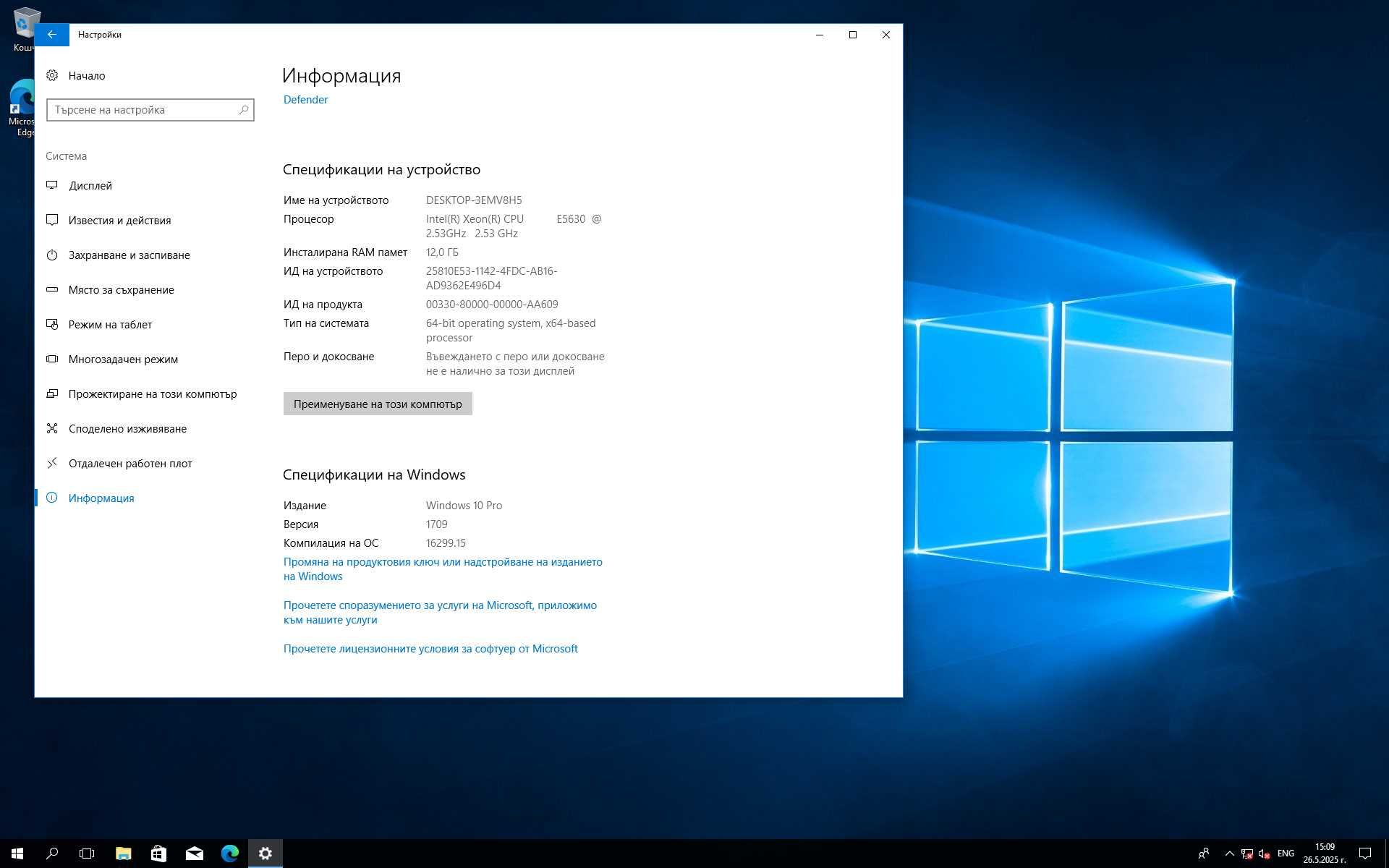The height and width of the screenshot is (868, 1389).
Task: Open the Windows Start menu
Action: 17,854
